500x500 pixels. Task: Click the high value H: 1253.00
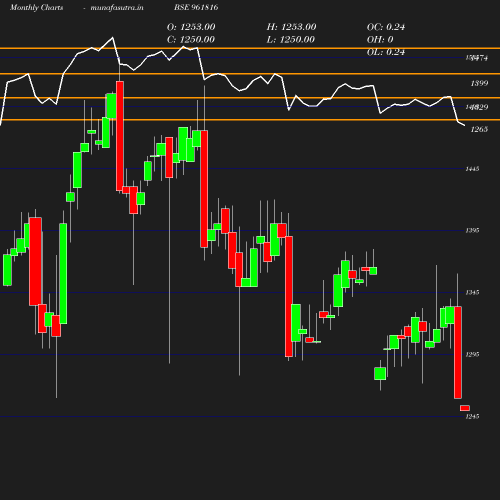click(x=291, y=27)
